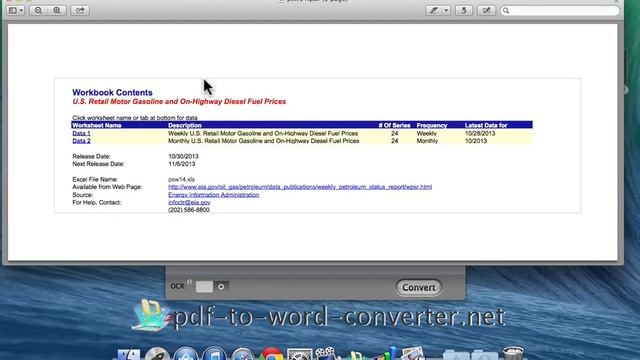This screenshot has height=360, width=640.
Task: Open the Energy Information Administration link
Action: coord(213,195)
